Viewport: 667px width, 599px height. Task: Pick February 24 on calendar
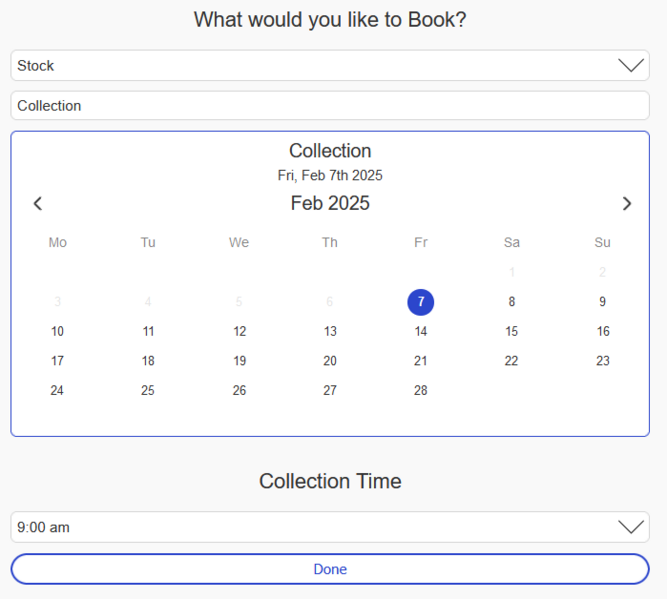[x=57, y=391]
